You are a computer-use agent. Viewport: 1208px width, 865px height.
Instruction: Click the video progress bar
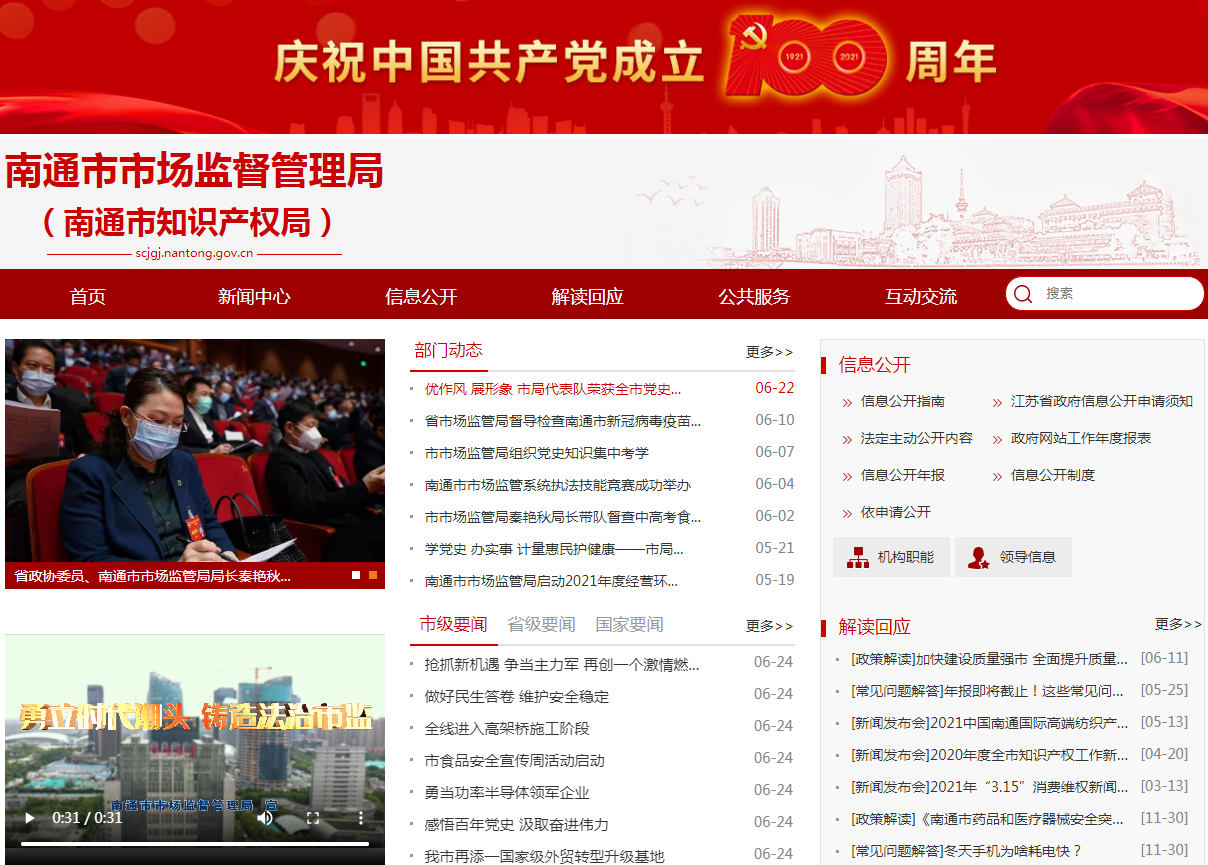pyautogui.click(x=194, y=844)
